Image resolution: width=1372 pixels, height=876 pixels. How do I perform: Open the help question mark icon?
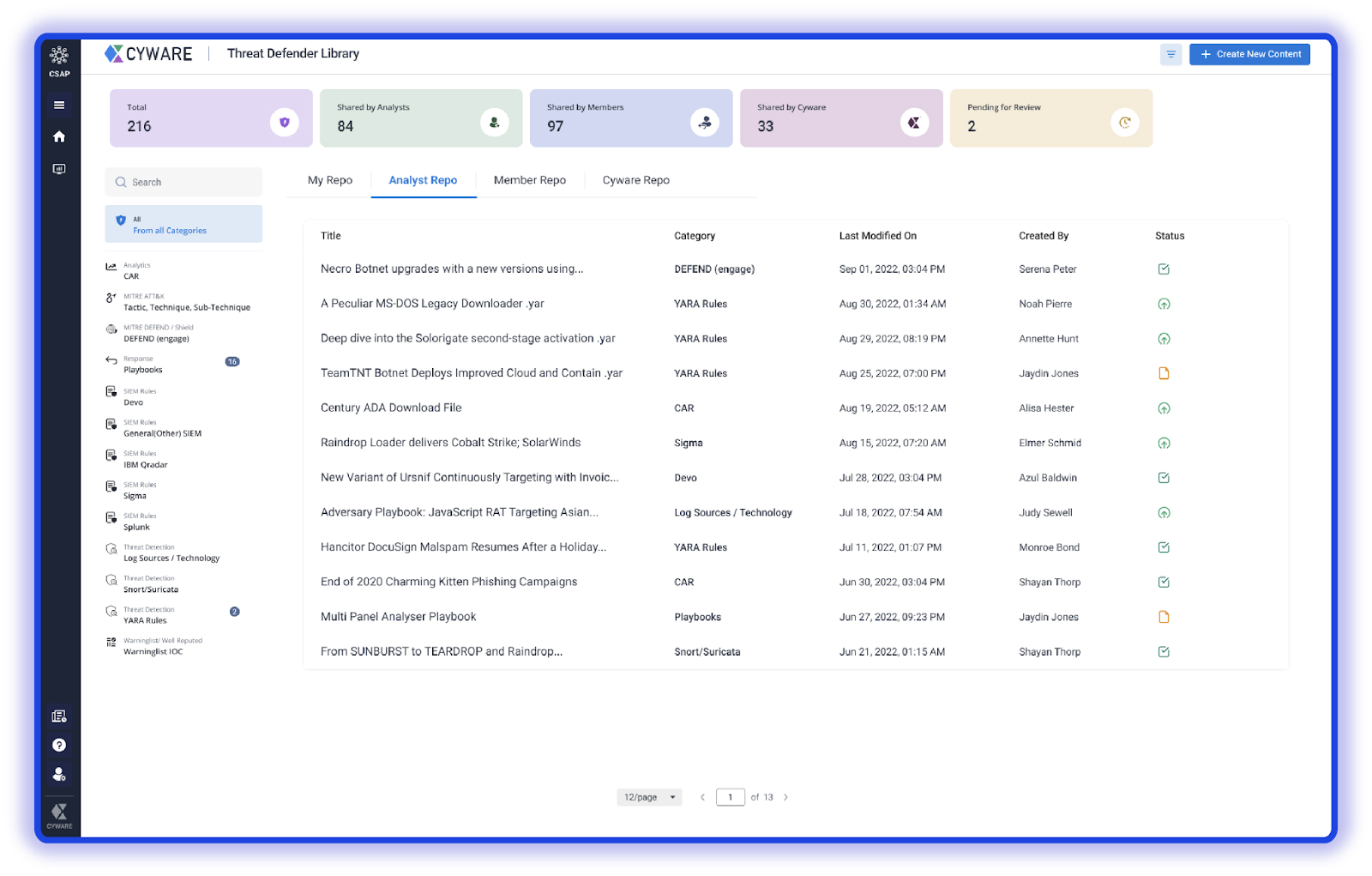tap(59, 746)
